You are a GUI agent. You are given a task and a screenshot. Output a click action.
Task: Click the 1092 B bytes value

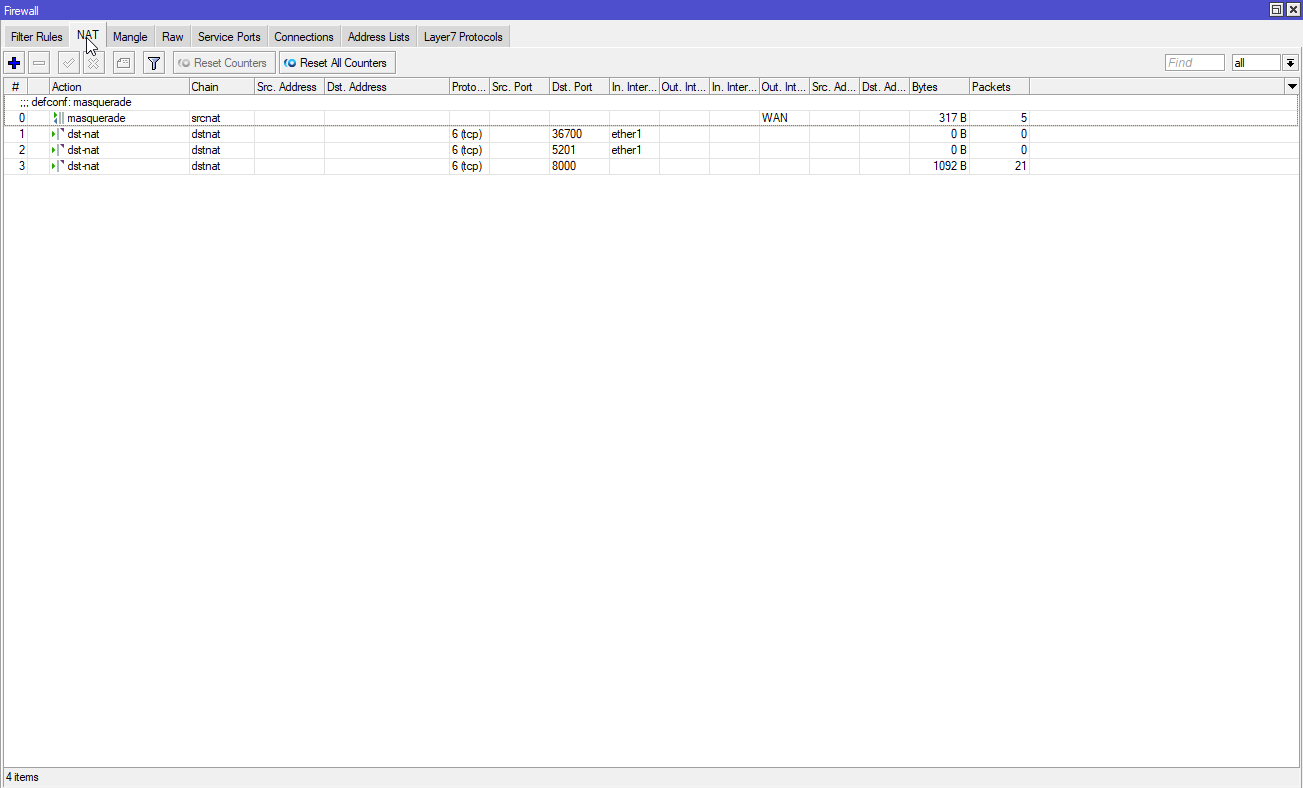pyautogui.click(x=950, y=166)
